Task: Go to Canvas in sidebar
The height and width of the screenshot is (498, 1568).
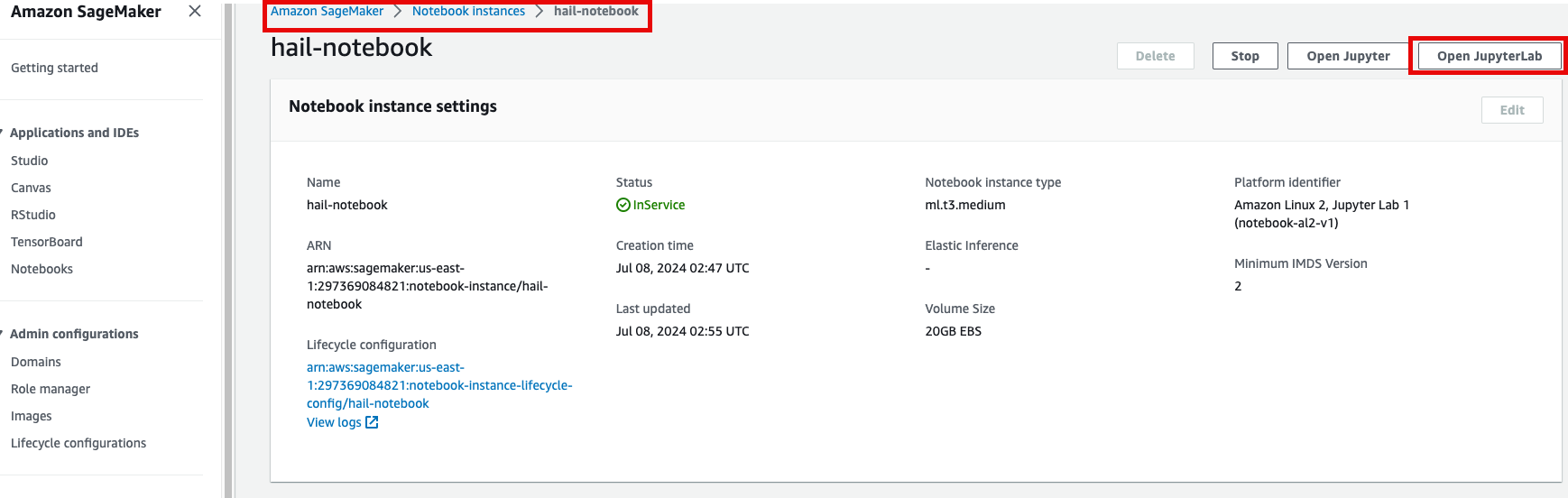Action: (x=31, y=188)
